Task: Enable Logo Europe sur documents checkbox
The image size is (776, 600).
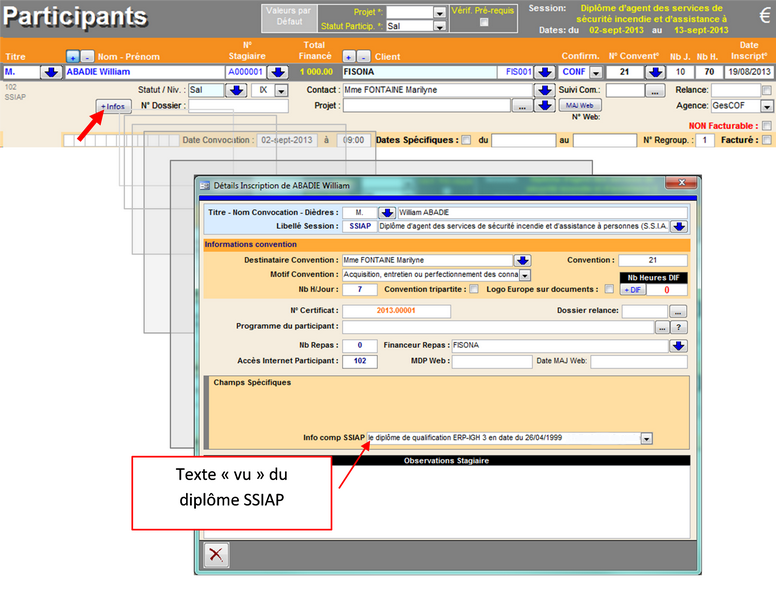Action: pyautogui.click(x=609, y=289)
